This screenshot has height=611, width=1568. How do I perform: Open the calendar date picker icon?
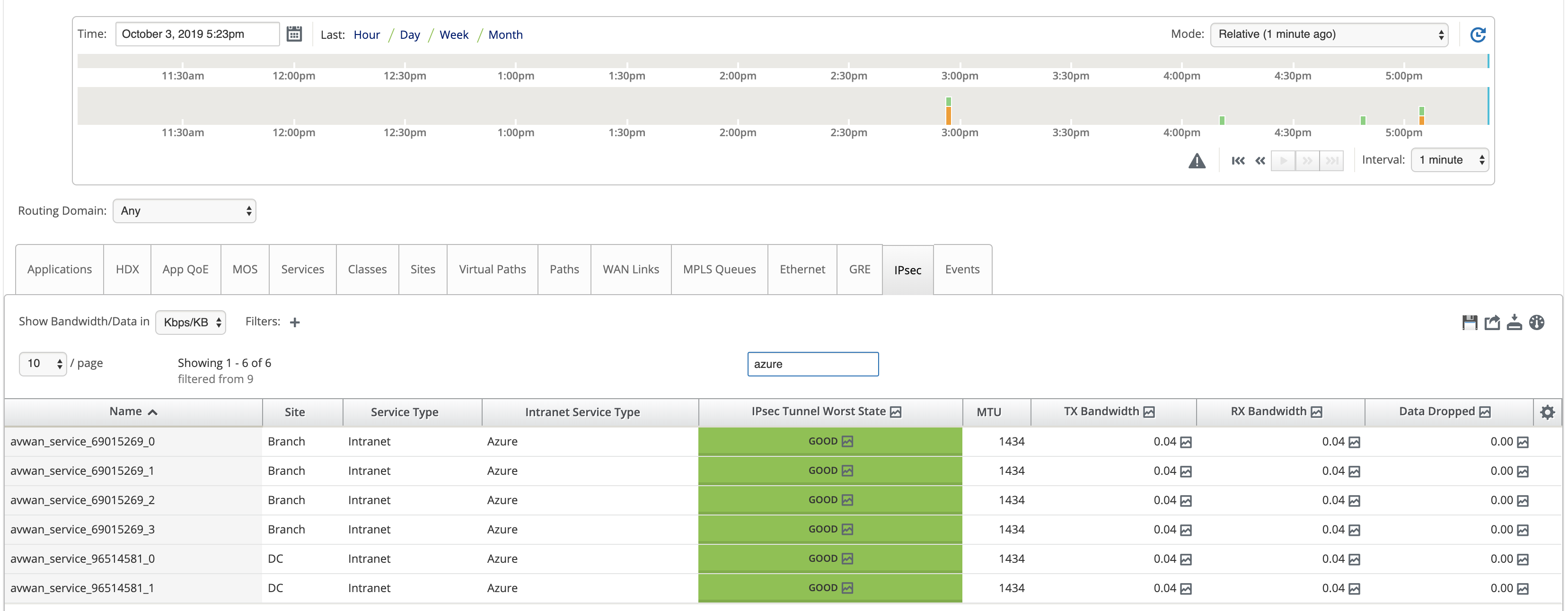tap(294, 34)
